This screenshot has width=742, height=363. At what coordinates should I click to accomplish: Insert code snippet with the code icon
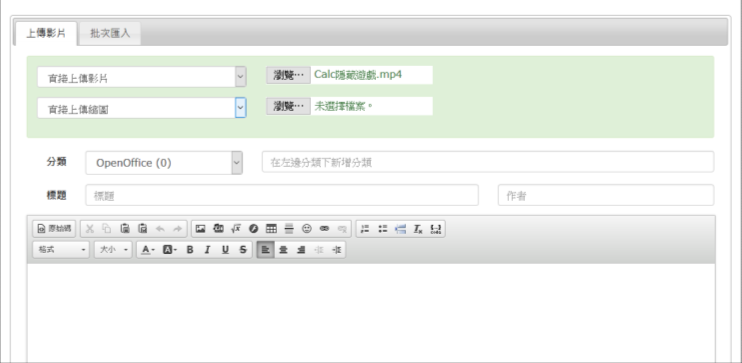436,229
